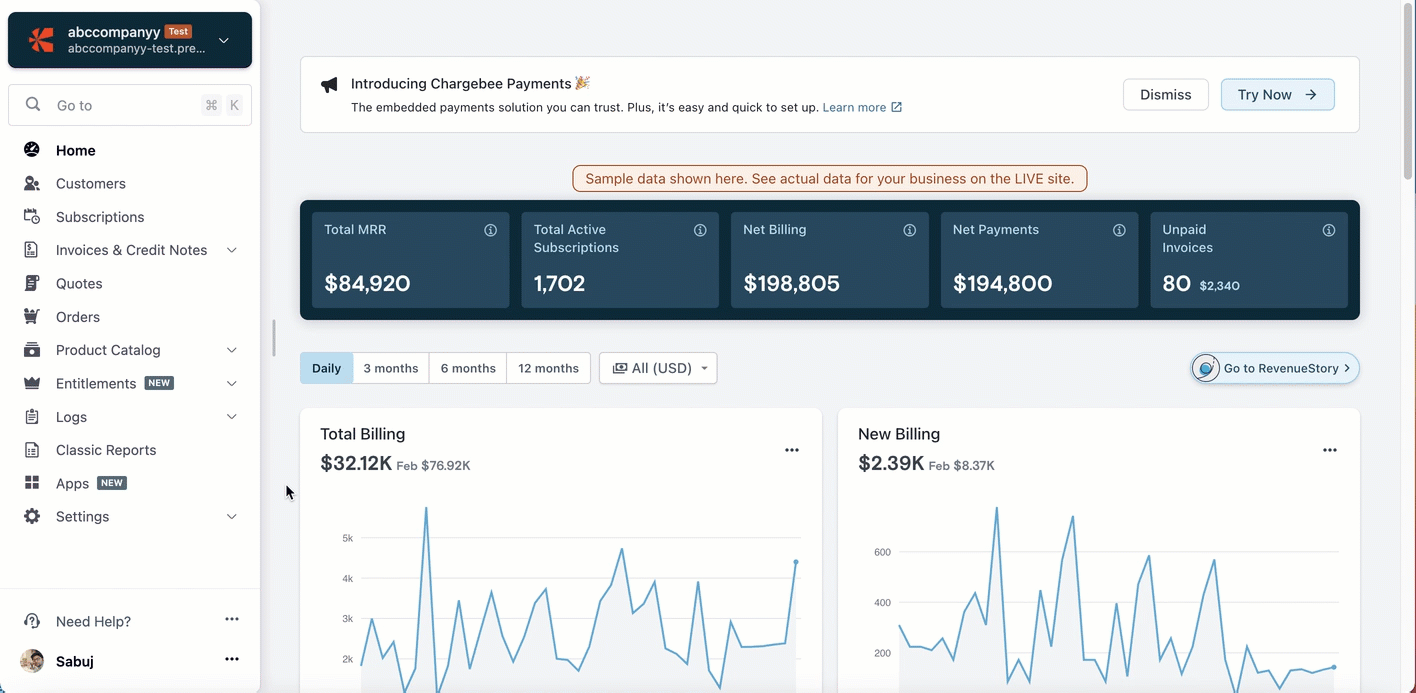Image resolution: width=1416 pixels, height=693 pixels.
Task: Open Quotes via its sidebar icon
Action: (x=32, y=284)
